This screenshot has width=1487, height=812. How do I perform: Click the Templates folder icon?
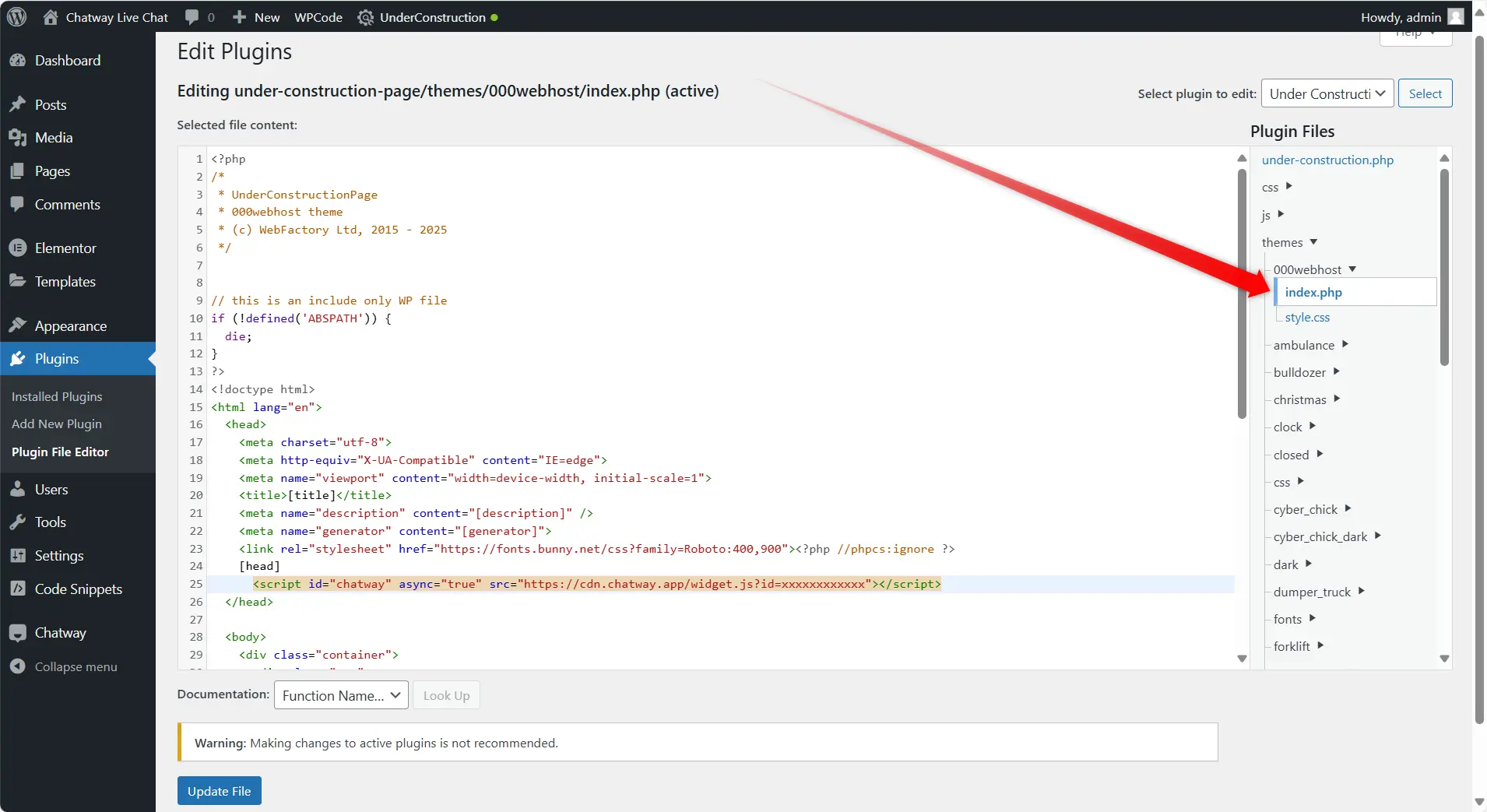[x=18, y=281]
